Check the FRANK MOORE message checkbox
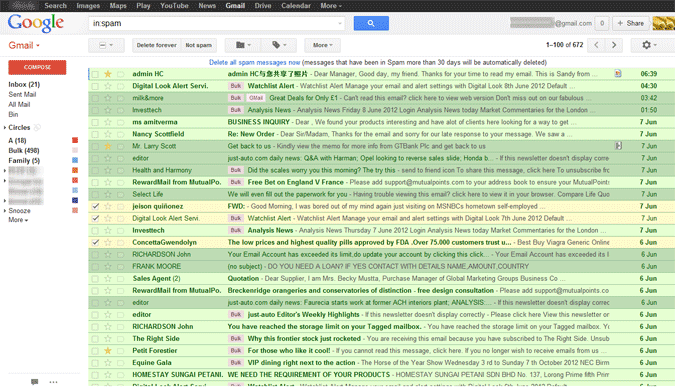 click(x=95, y=266)
